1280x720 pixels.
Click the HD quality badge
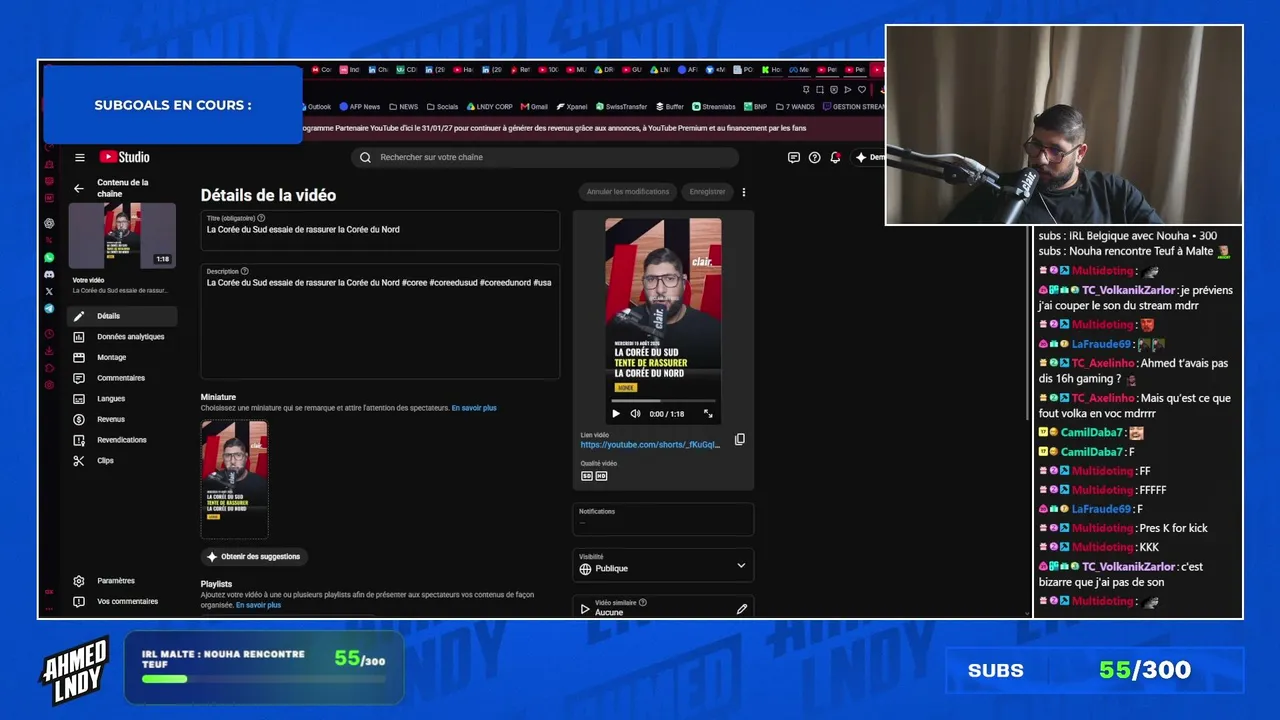click(x=601, y=476)
